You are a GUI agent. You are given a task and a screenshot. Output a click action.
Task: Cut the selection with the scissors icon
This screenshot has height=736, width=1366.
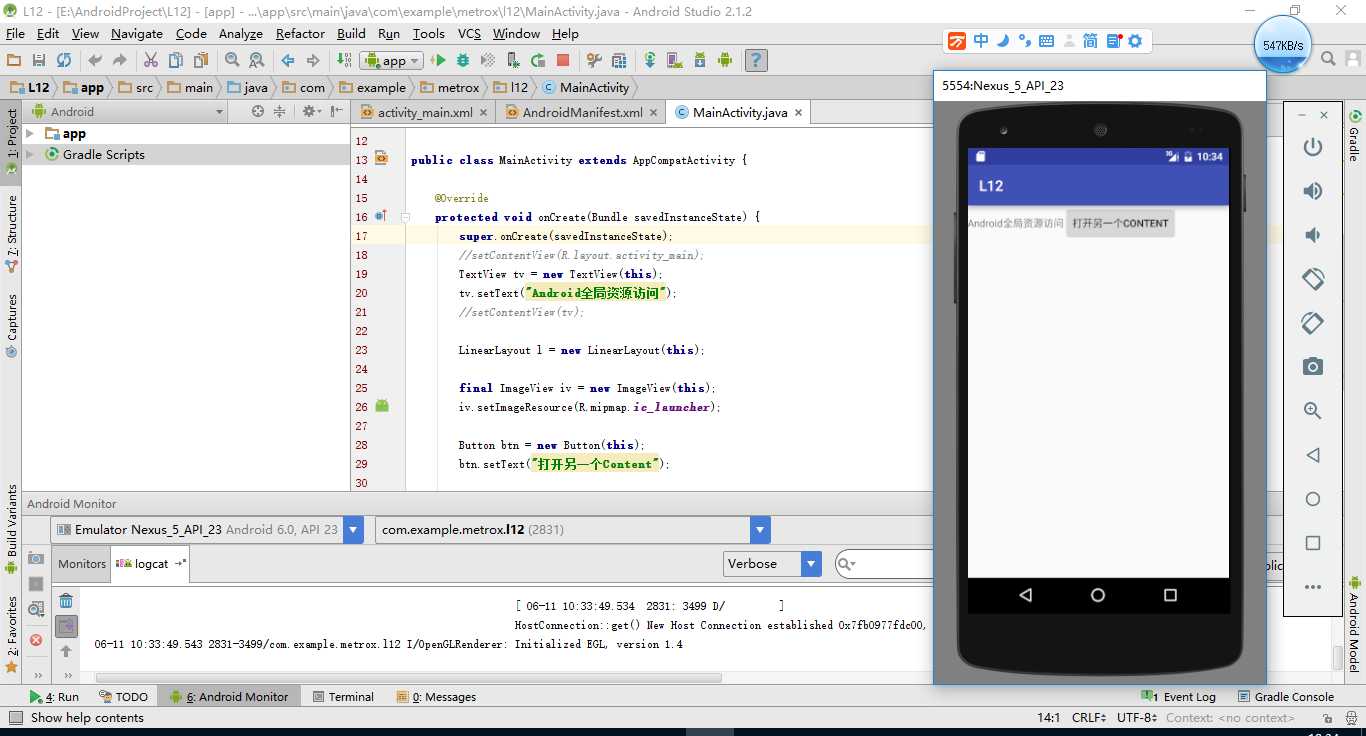point(151,60)
